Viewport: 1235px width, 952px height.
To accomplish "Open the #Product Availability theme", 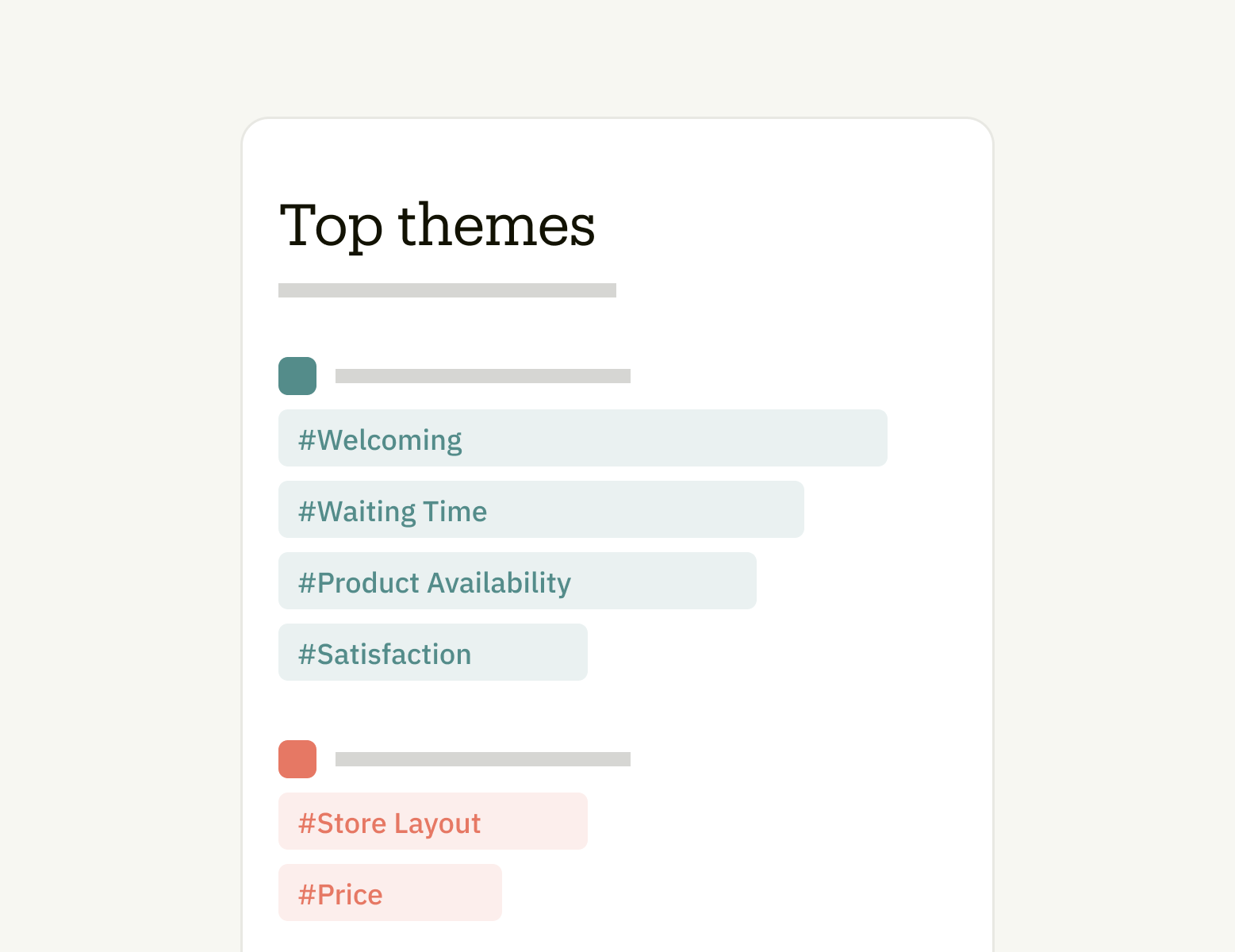I will point(517,581).
